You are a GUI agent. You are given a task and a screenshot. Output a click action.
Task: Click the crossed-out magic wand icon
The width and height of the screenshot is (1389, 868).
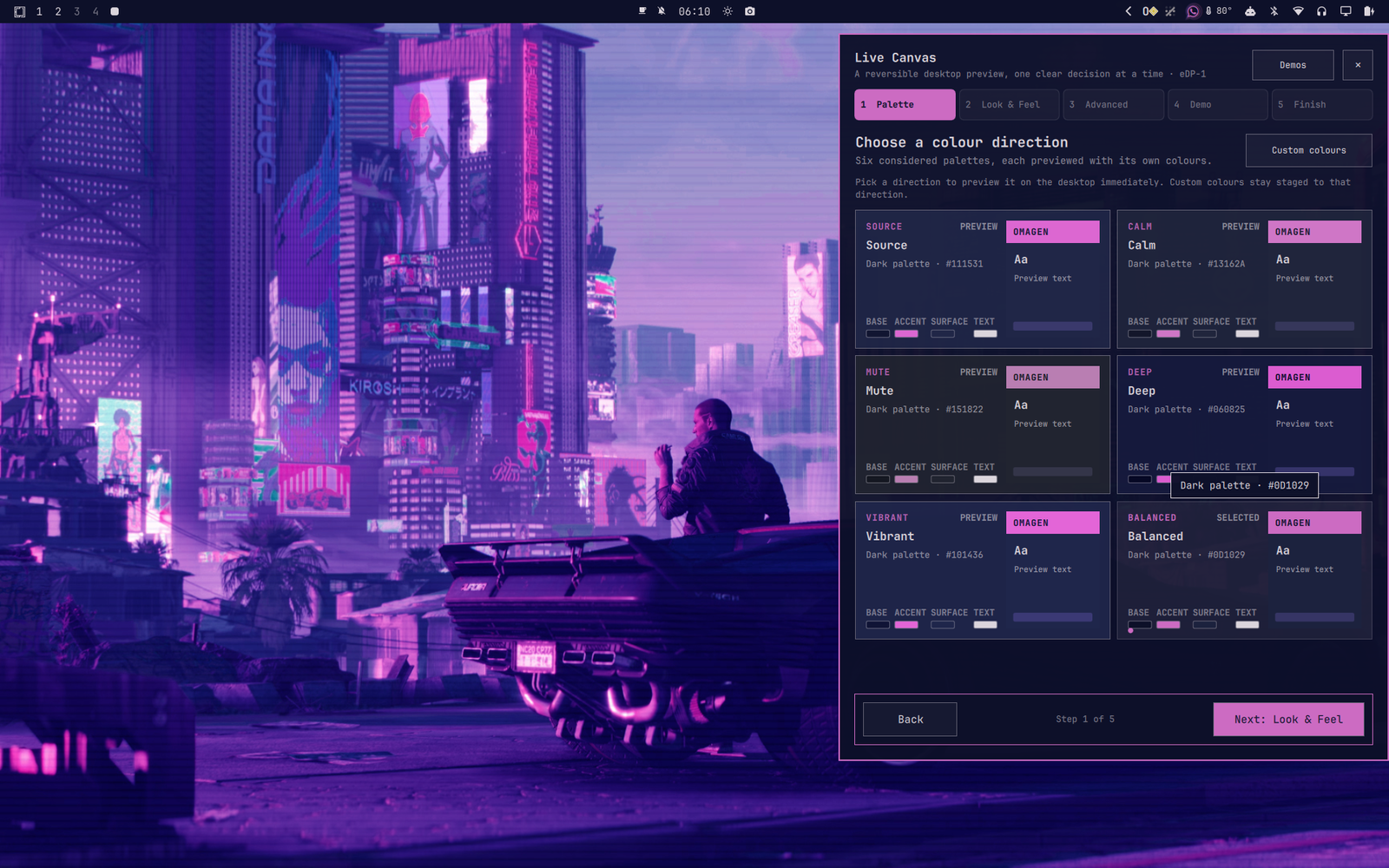[x=1170, y=11]
